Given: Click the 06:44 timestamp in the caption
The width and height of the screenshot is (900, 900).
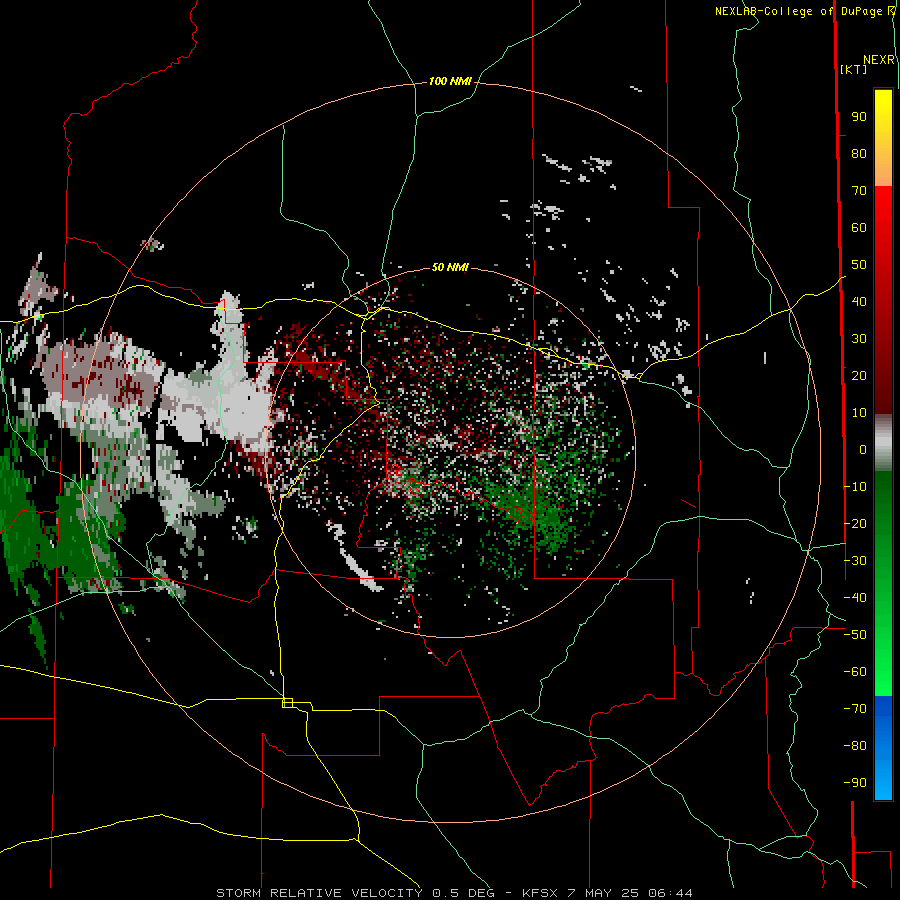Looking at the screenshot, I should click(670, 893).
